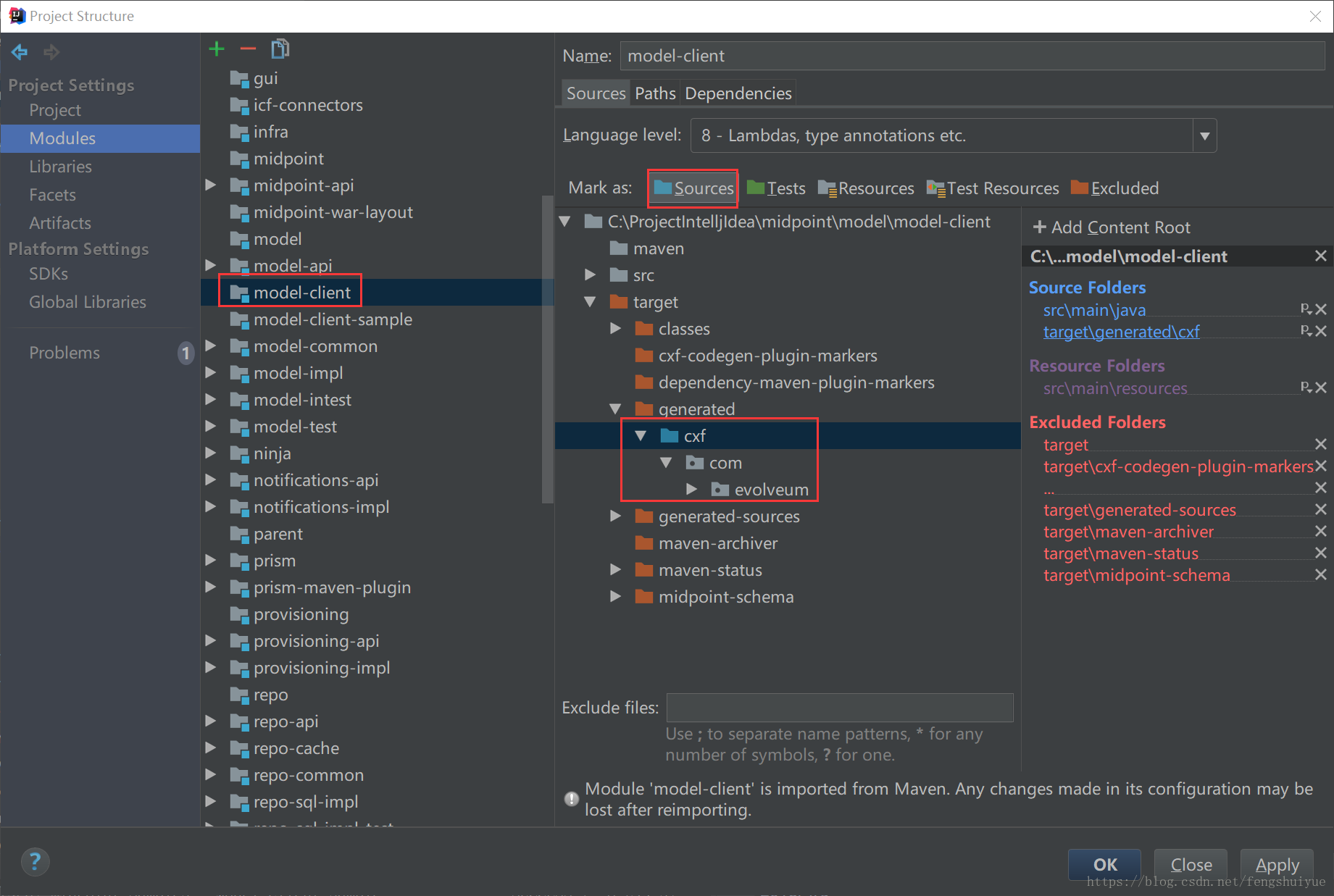Mark folder as Sources
This screenshot has width=1334, height=896.
pos(693,188)
